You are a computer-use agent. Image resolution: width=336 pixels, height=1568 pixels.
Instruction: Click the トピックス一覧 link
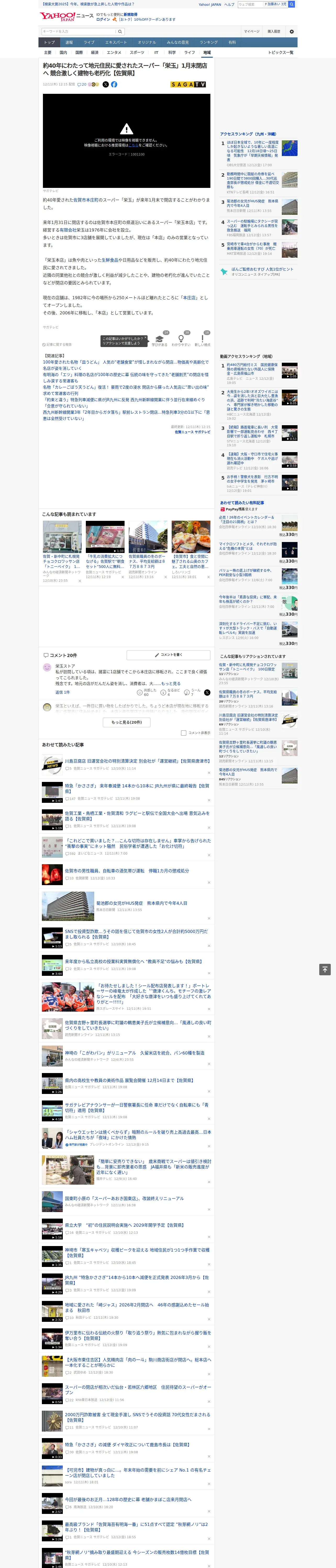point(281,52)
